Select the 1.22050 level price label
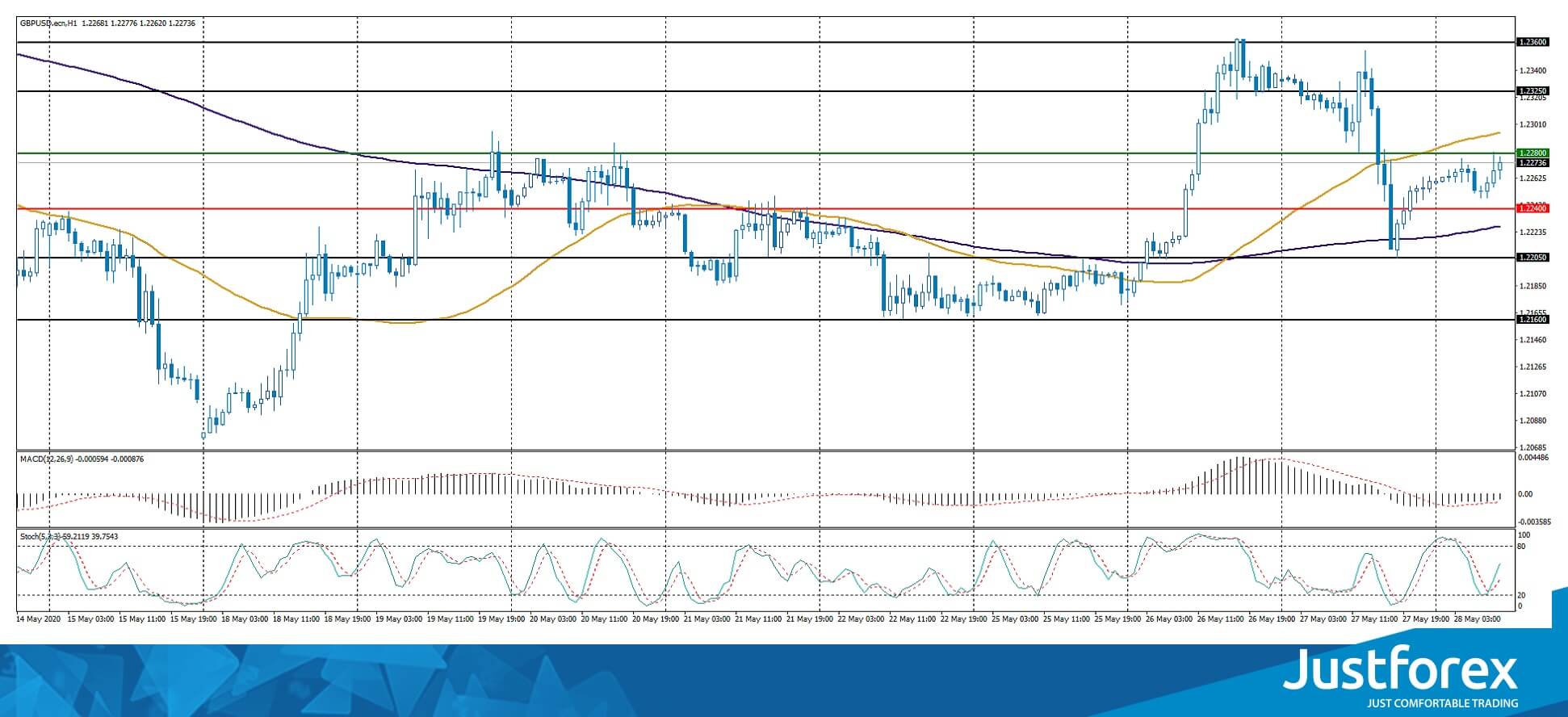 (1532, 258)
